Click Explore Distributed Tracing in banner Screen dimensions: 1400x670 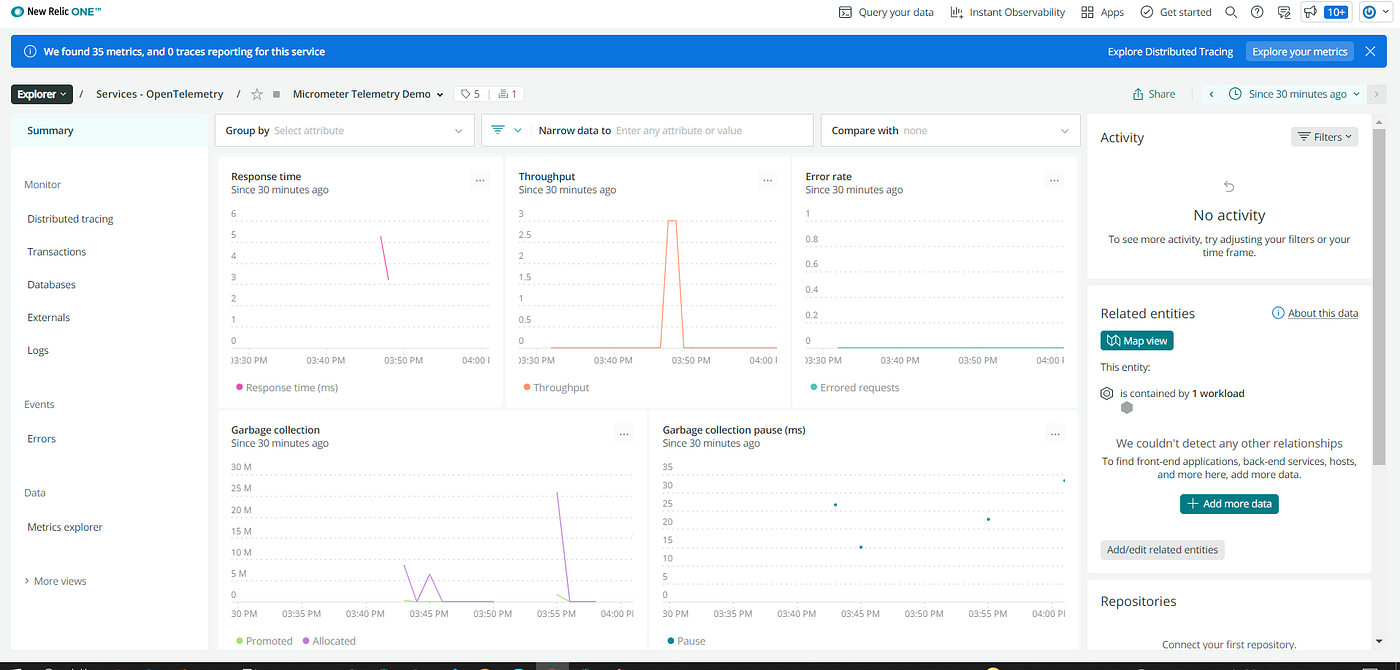coord(1170,51)
